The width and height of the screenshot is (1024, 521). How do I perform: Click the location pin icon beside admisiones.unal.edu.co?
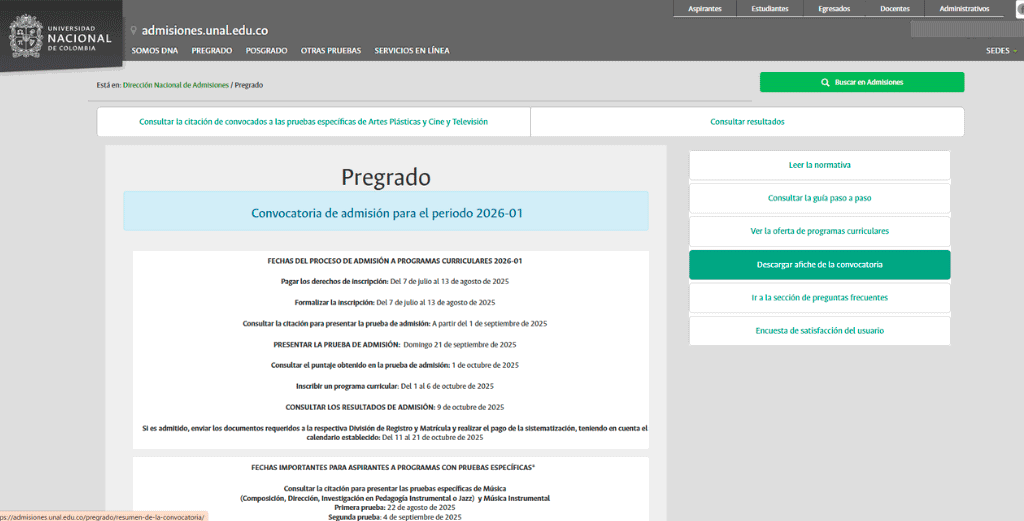134,31
